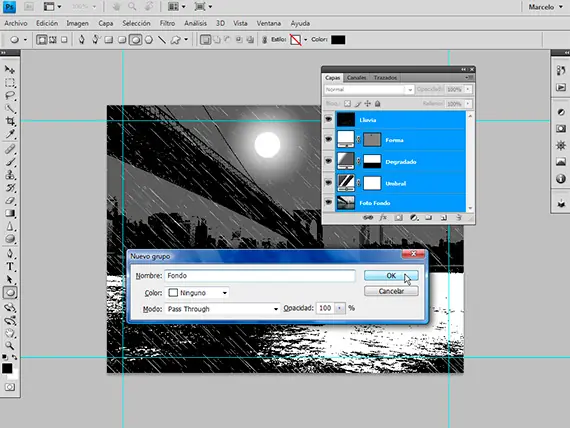The image size is (570, 428).
Task: Open the Ventana menu
Action: coord(269,23)
